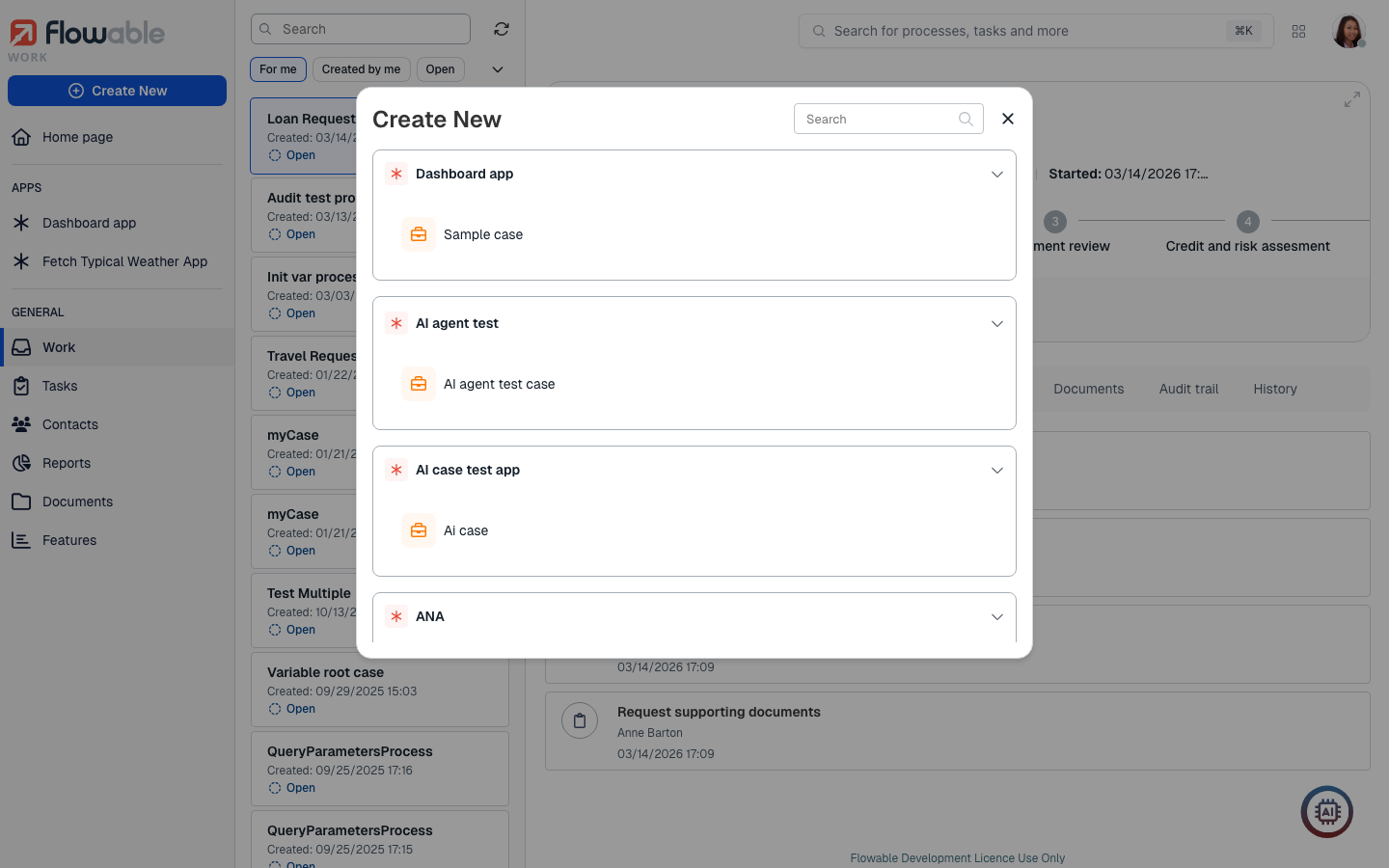This screenshot has height=868, width=1389.
Task: Collapse the AI agent test section
Action: pos(996,324)
